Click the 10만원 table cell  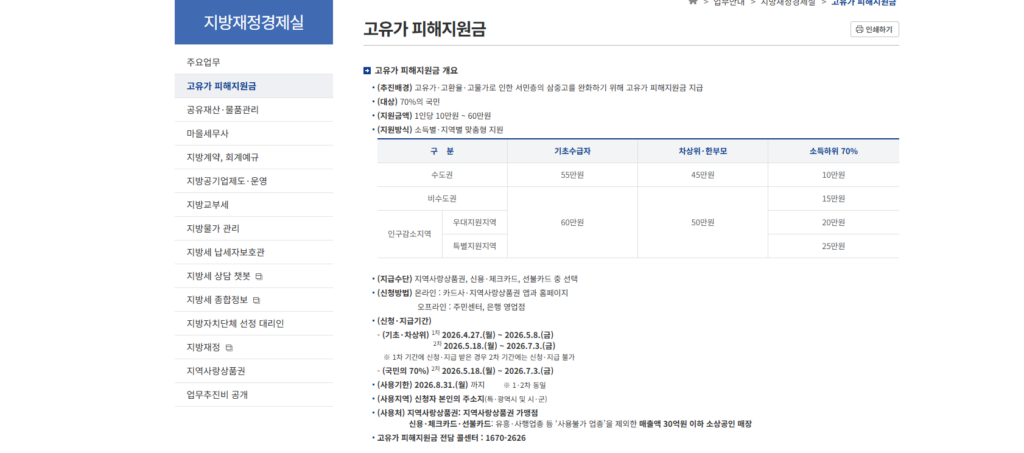(x=833, y=175)
